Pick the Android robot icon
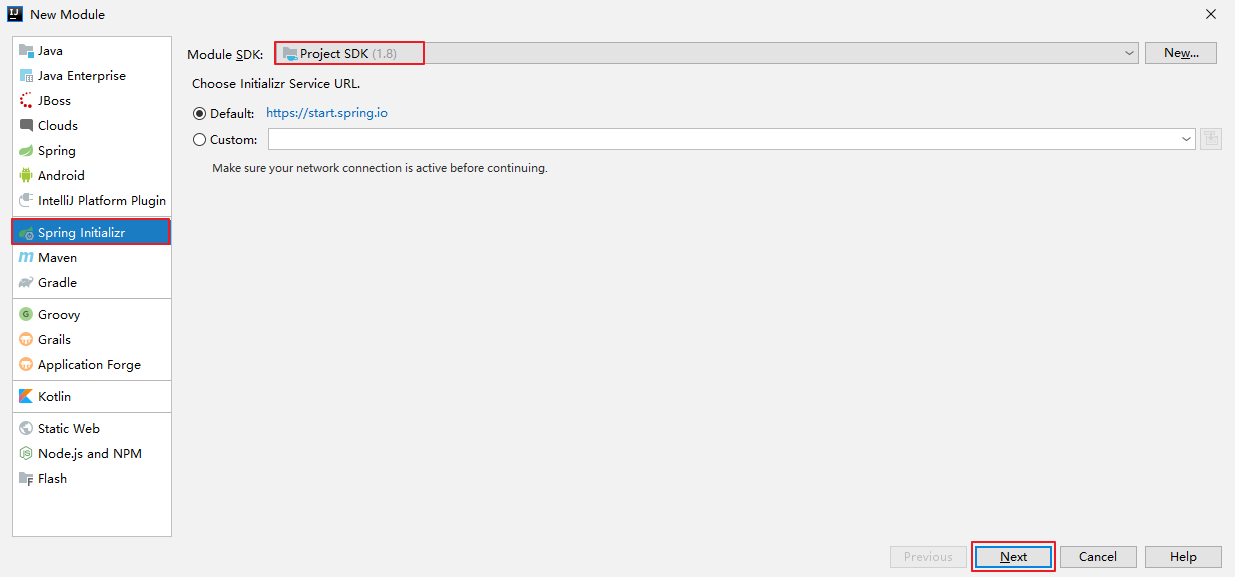This screenshot has height=577, width=1235. pos(26,176)
